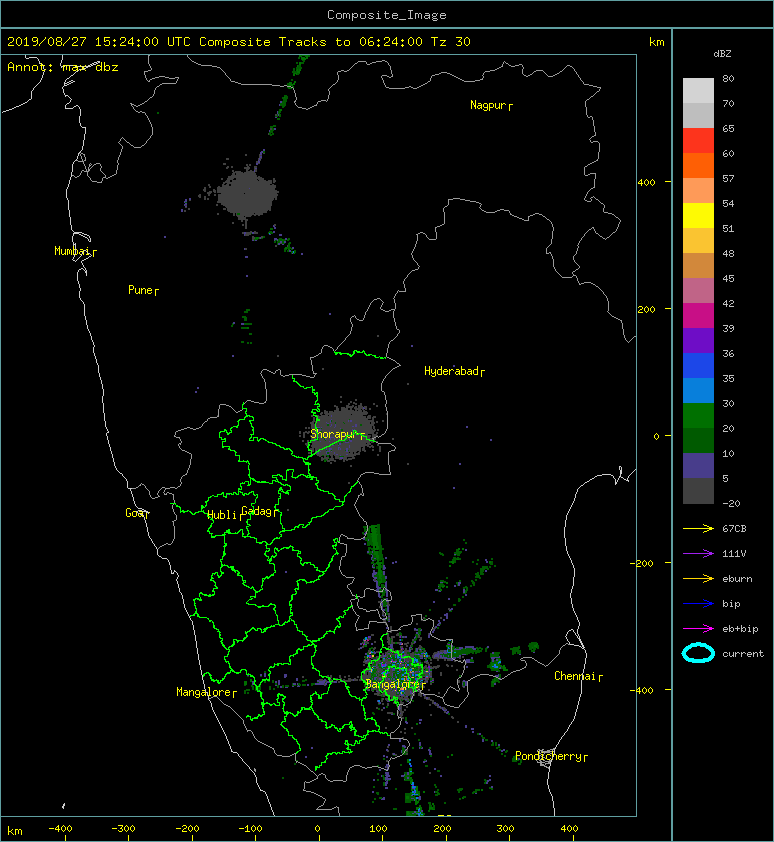774x842 pixels.
Task: Select the dark orange swatch between 60 and 57
Action: 698,165
